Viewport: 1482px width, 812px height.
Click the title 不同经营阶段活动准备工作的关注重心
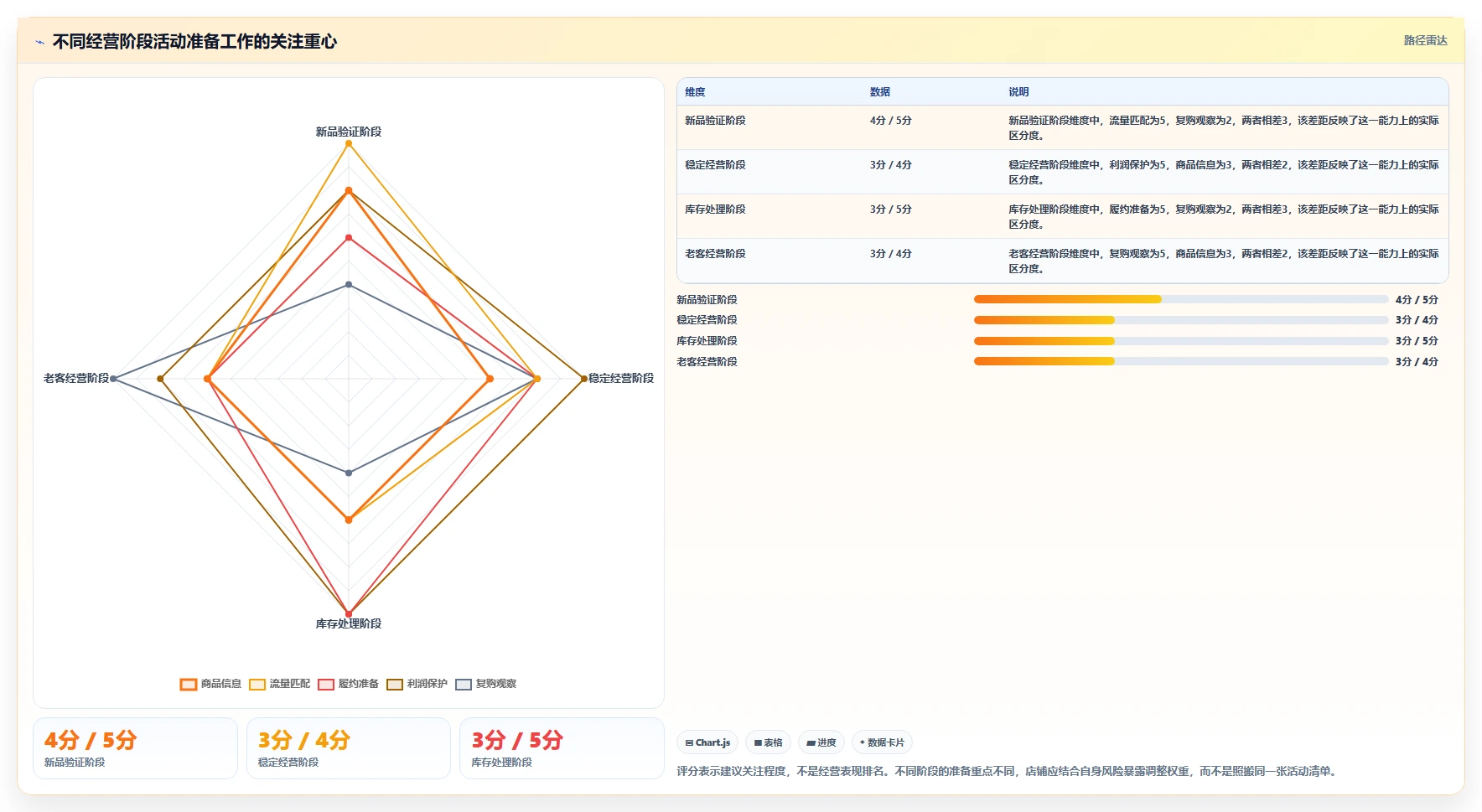tap(194, 41)
